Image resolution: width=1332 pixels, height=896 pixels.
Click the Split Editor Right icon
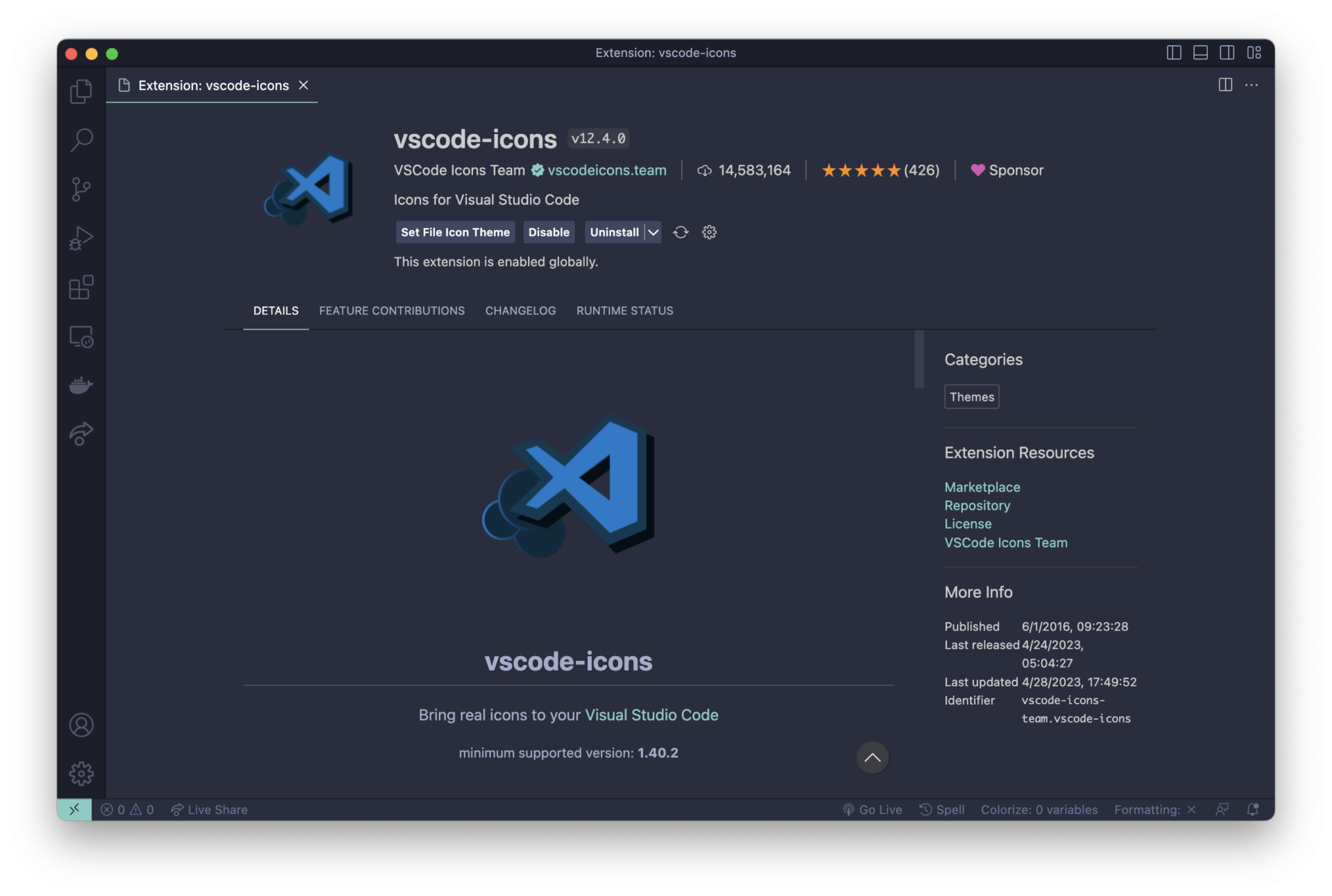[x=1225, y=85]
